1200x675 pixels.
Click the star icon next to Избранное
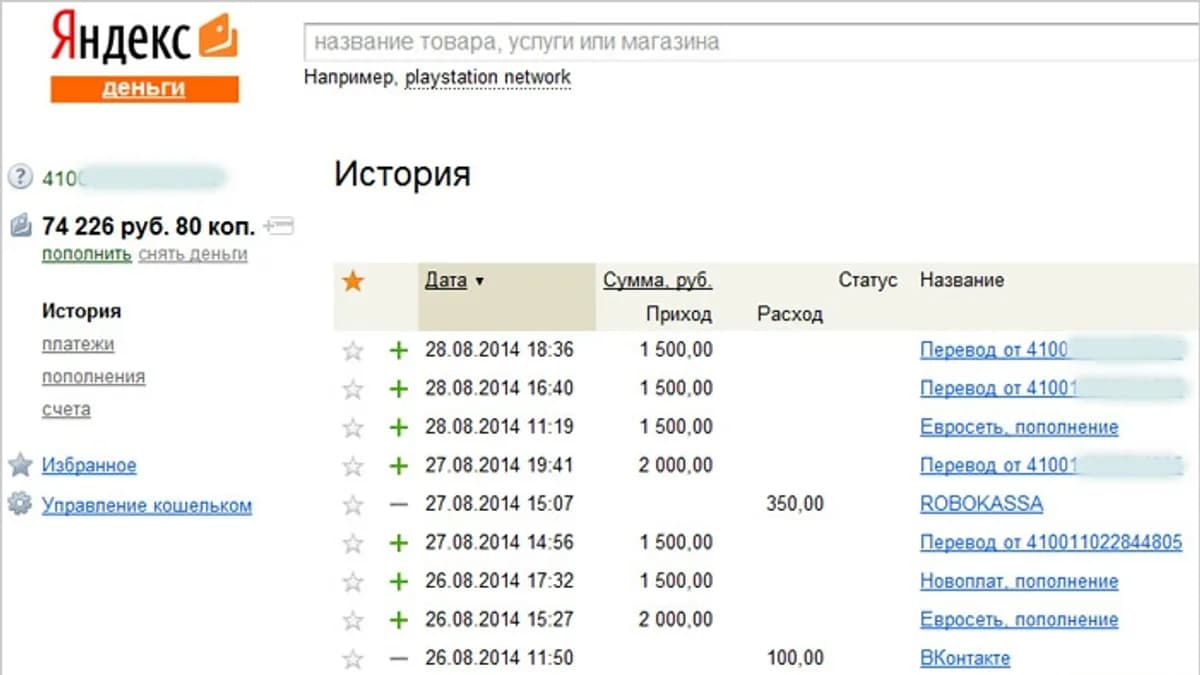[x=20, y=465]
